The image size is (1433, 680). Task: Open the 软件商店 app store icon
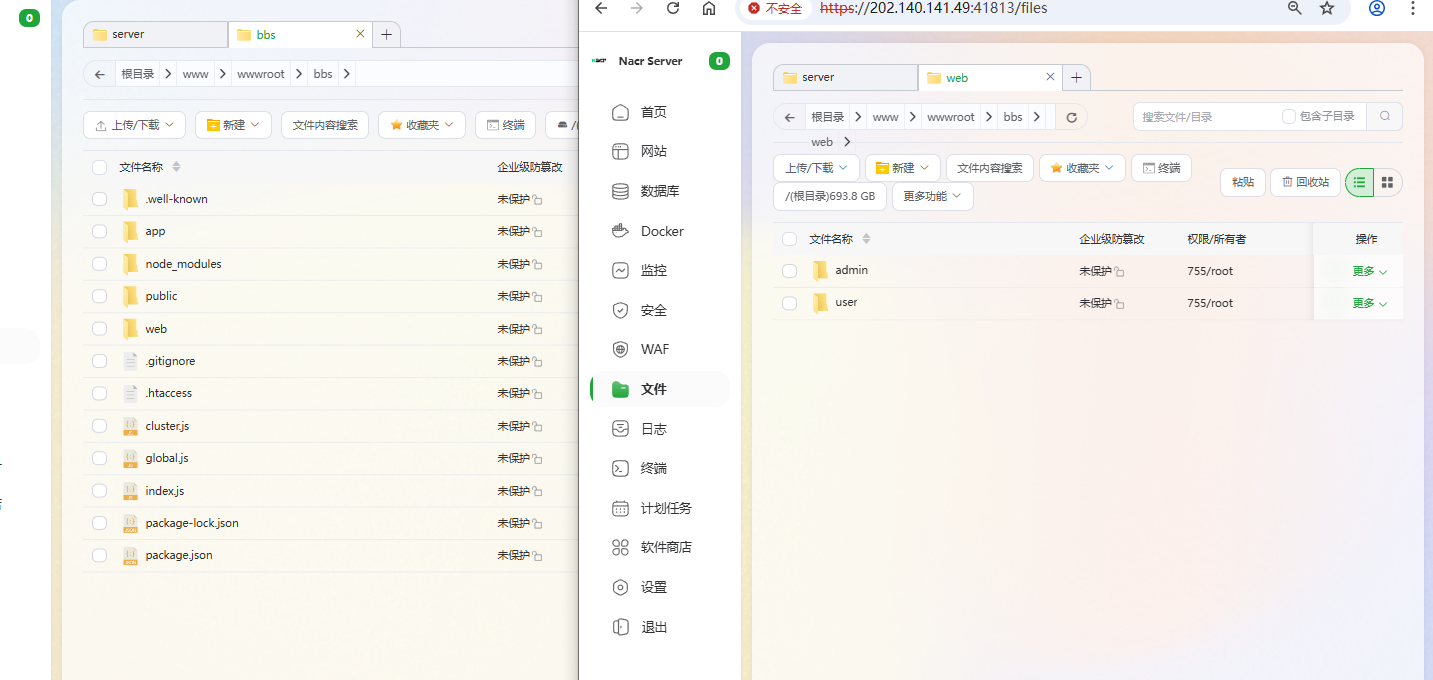(x=620, y=547)
